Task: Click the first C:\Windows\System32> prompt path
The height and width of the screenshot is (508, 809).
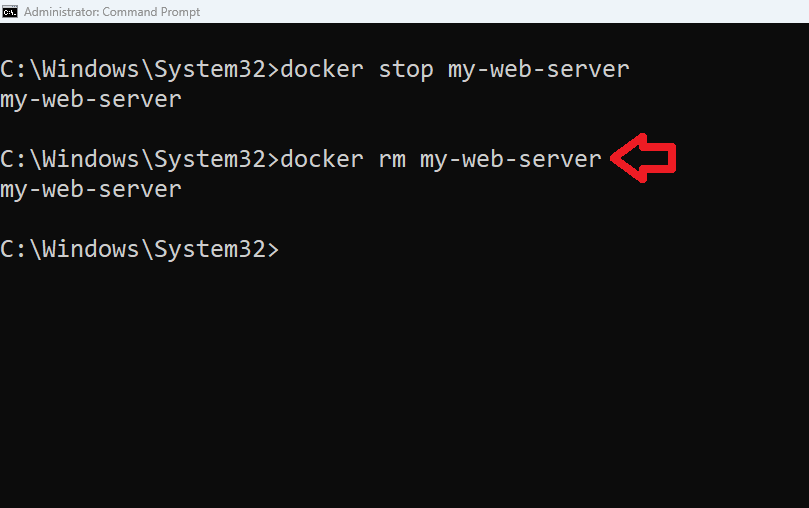Action: pyautogui.click(x=139, y=69)
